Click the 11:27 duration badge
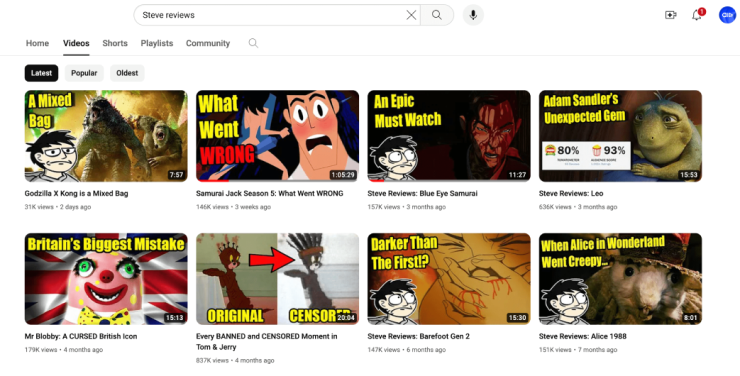The image size is (740, 376). 517,175
